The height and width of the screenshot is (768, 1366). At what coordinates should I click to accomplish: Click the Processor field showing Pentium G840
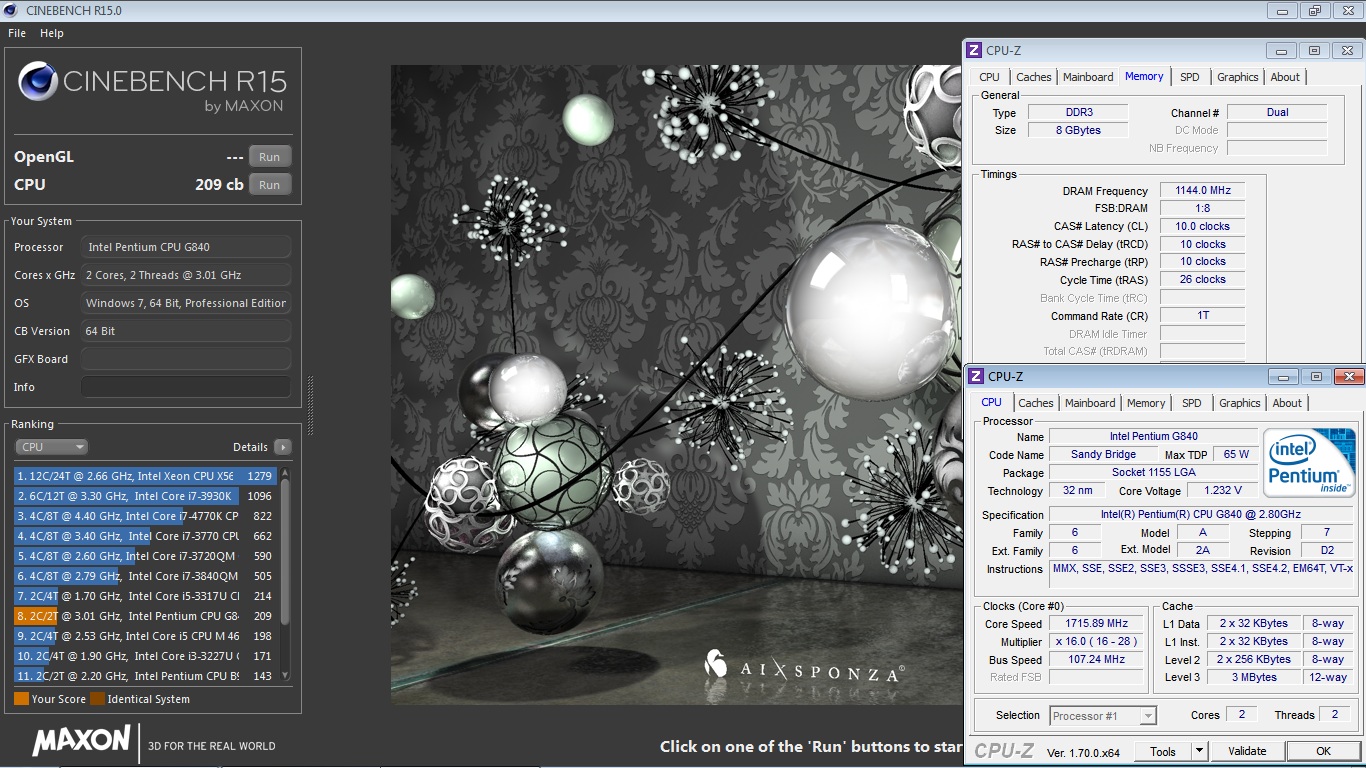click(186, 247)
